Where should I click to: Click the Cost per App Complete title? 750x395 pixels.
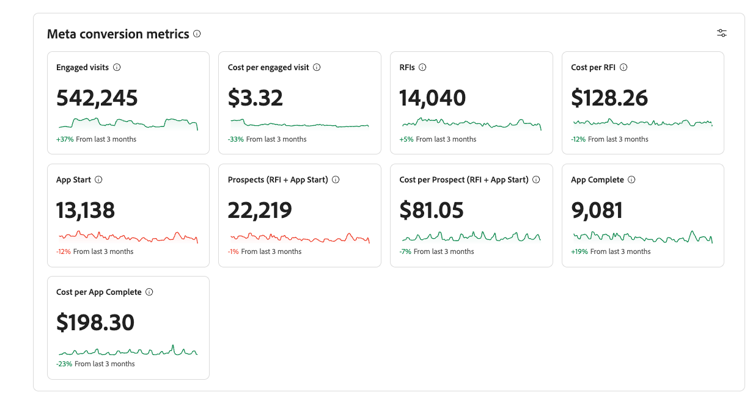point(99,292)
